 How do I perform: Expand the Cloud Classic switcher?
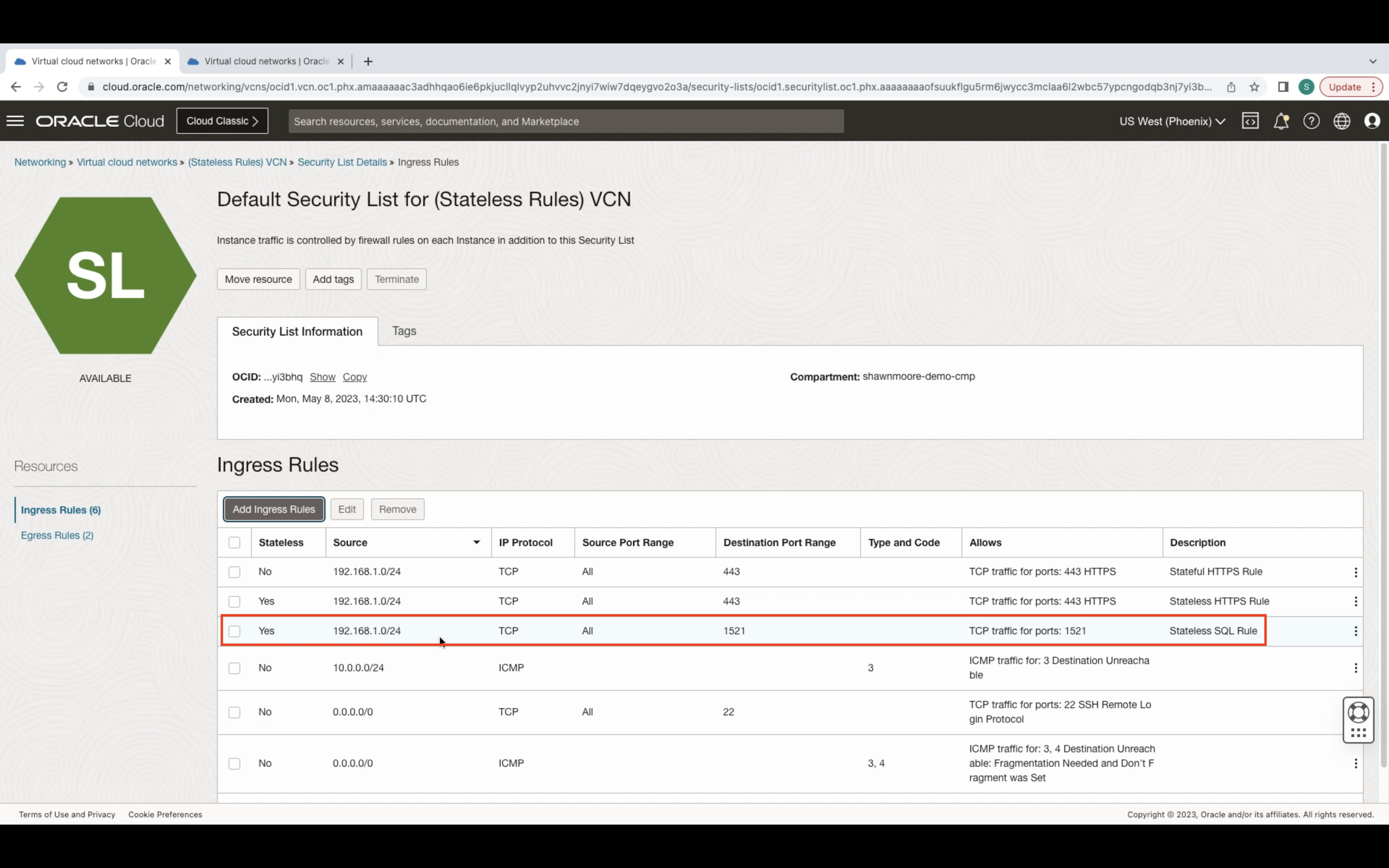222,121
